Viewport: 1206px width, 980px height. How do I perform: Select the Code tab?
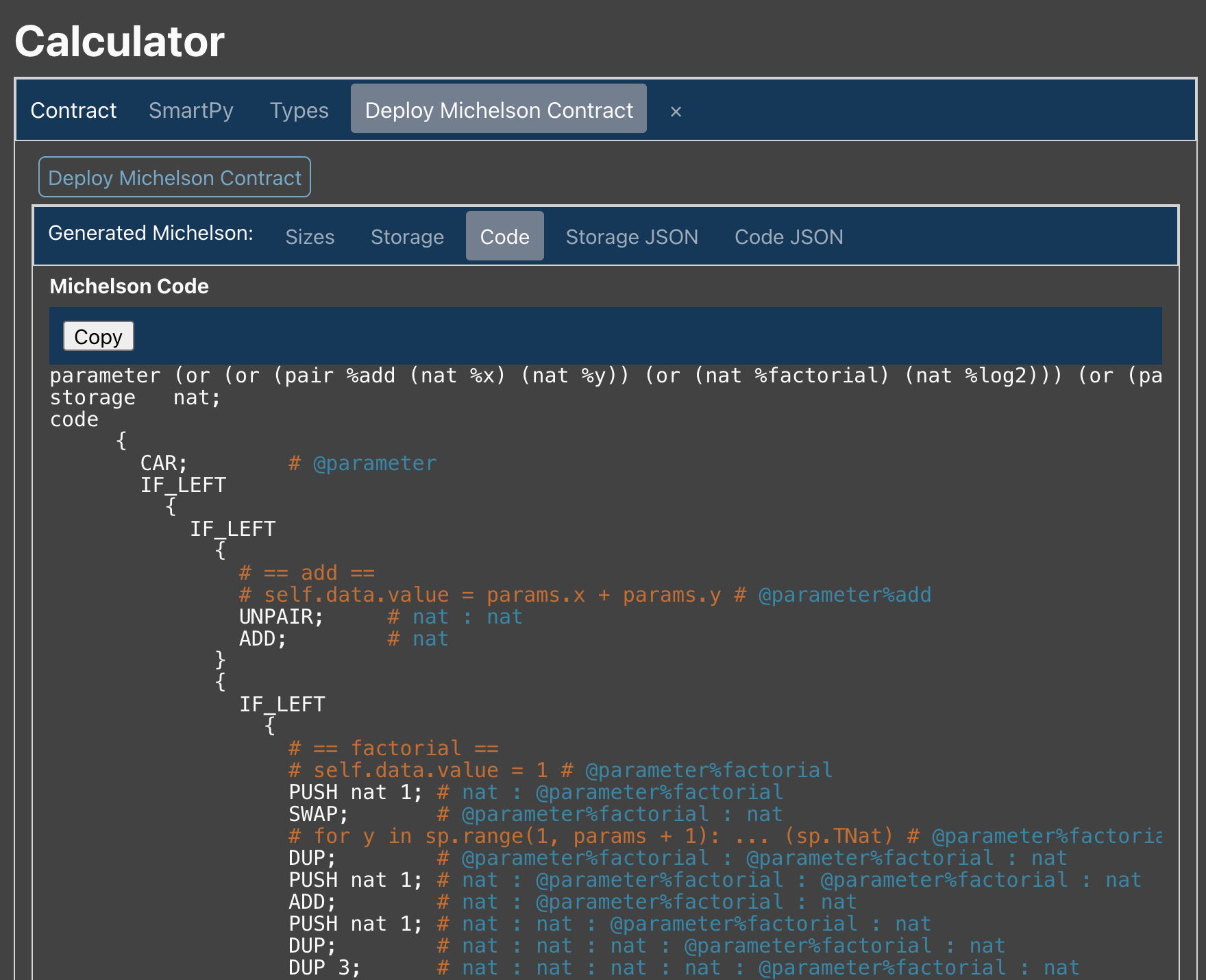point(504,237)
